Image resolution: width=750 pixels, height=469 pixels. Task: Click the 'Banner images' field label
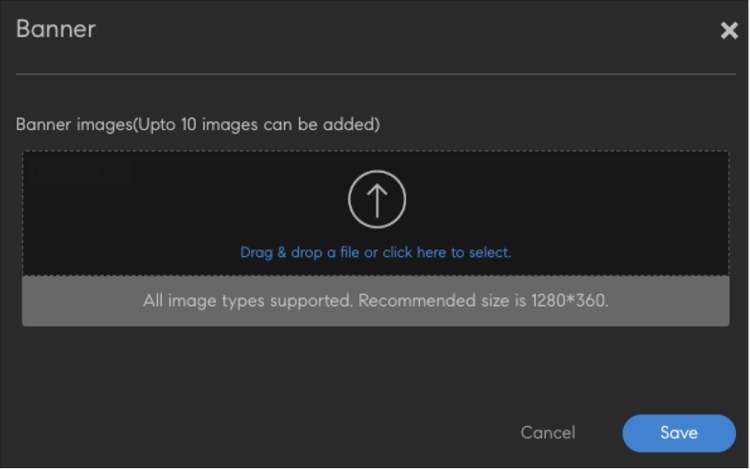pos(74,124)
